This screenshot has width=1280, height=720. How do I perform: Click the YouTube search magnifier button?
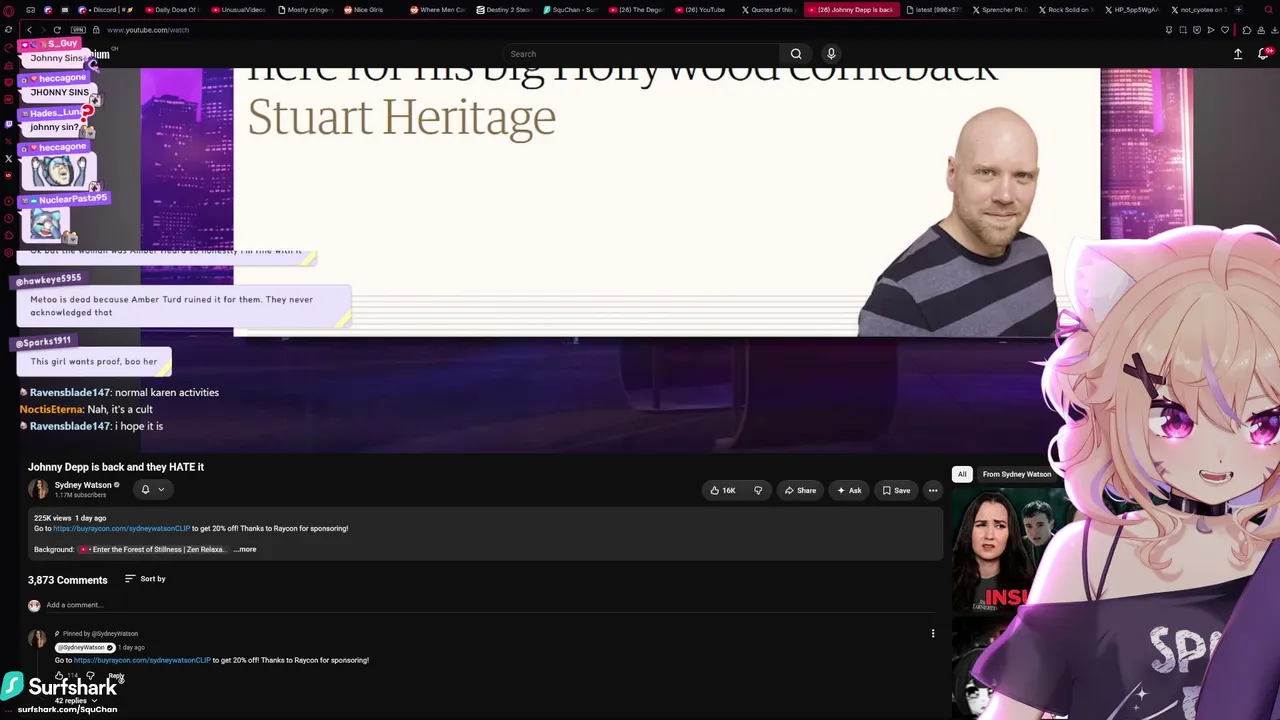796,54
